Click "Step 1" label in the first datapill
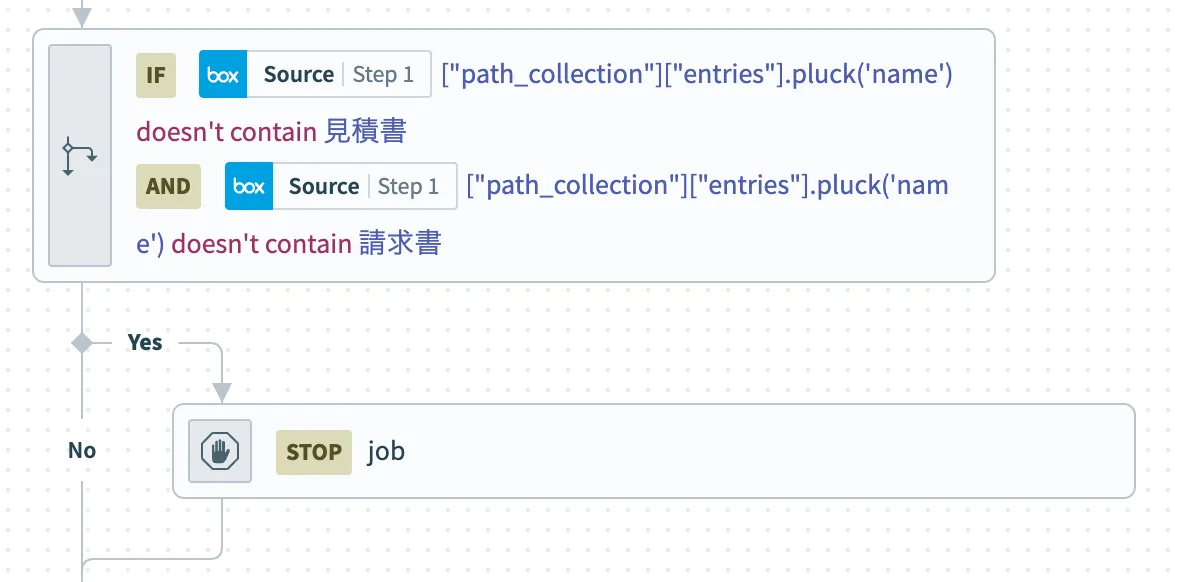This screenshot has height=582, width=1186. pyautogui.click(x=383, y=75)
